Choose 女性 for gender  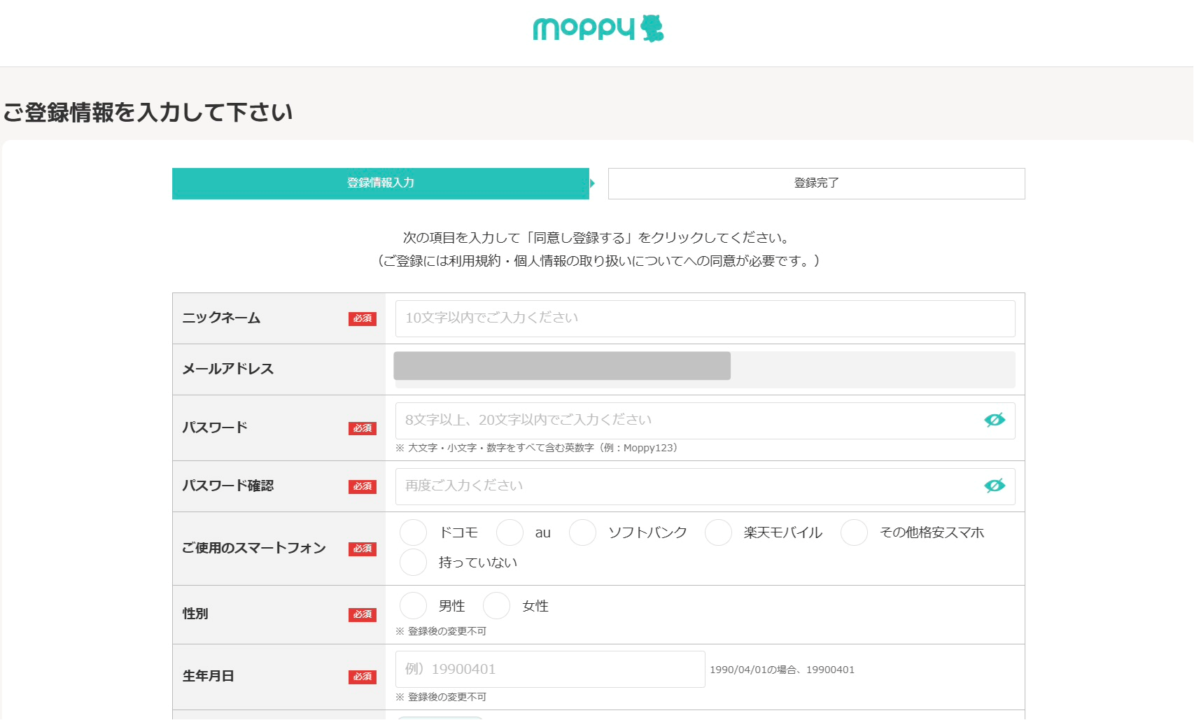(497, 606)
